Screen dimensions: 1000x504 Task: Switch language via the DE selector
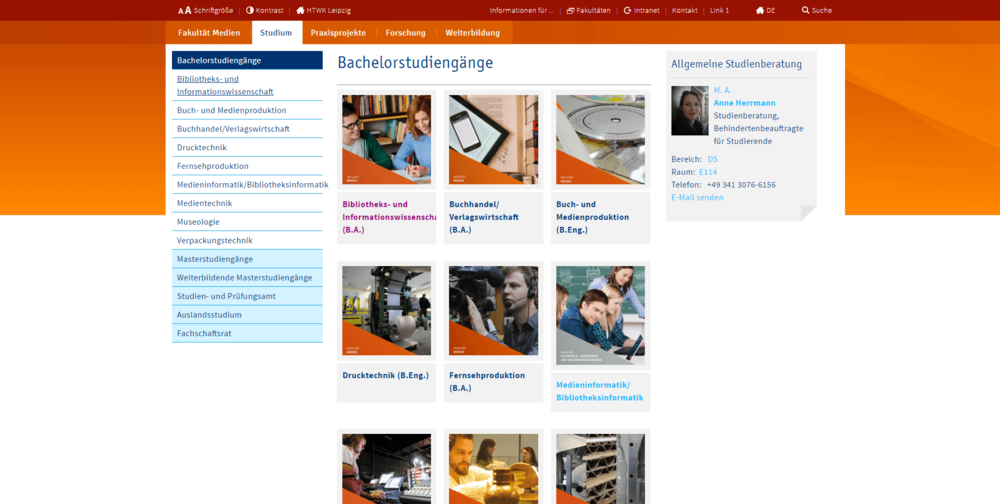[x=765, y=10]
